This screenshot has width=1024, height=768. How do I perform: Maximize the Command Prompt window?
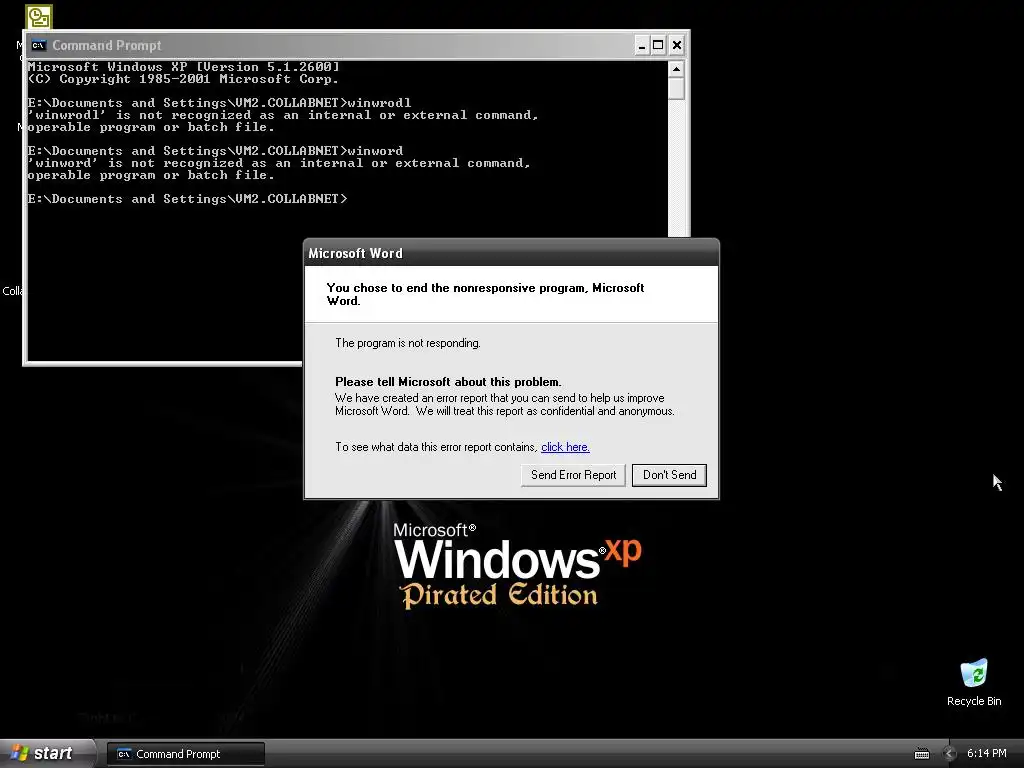[658, 45]
